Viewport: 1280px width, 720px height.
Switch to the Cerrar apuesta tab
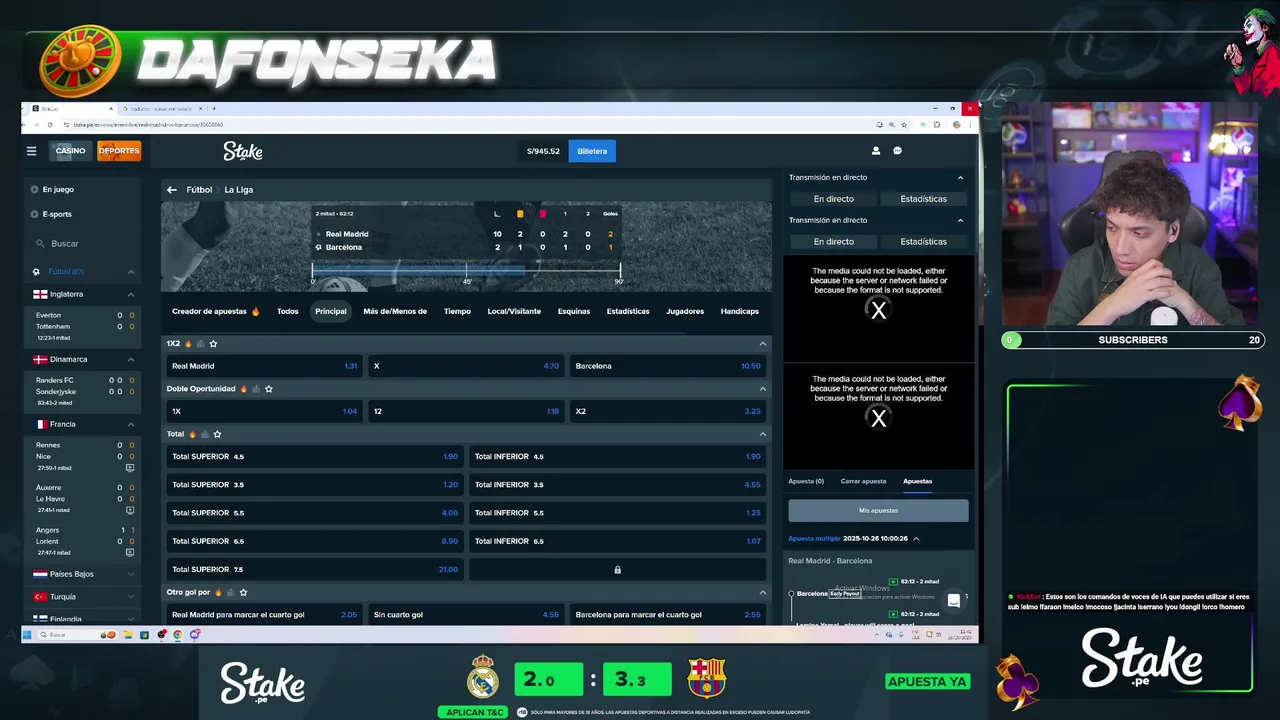[864, 481]
